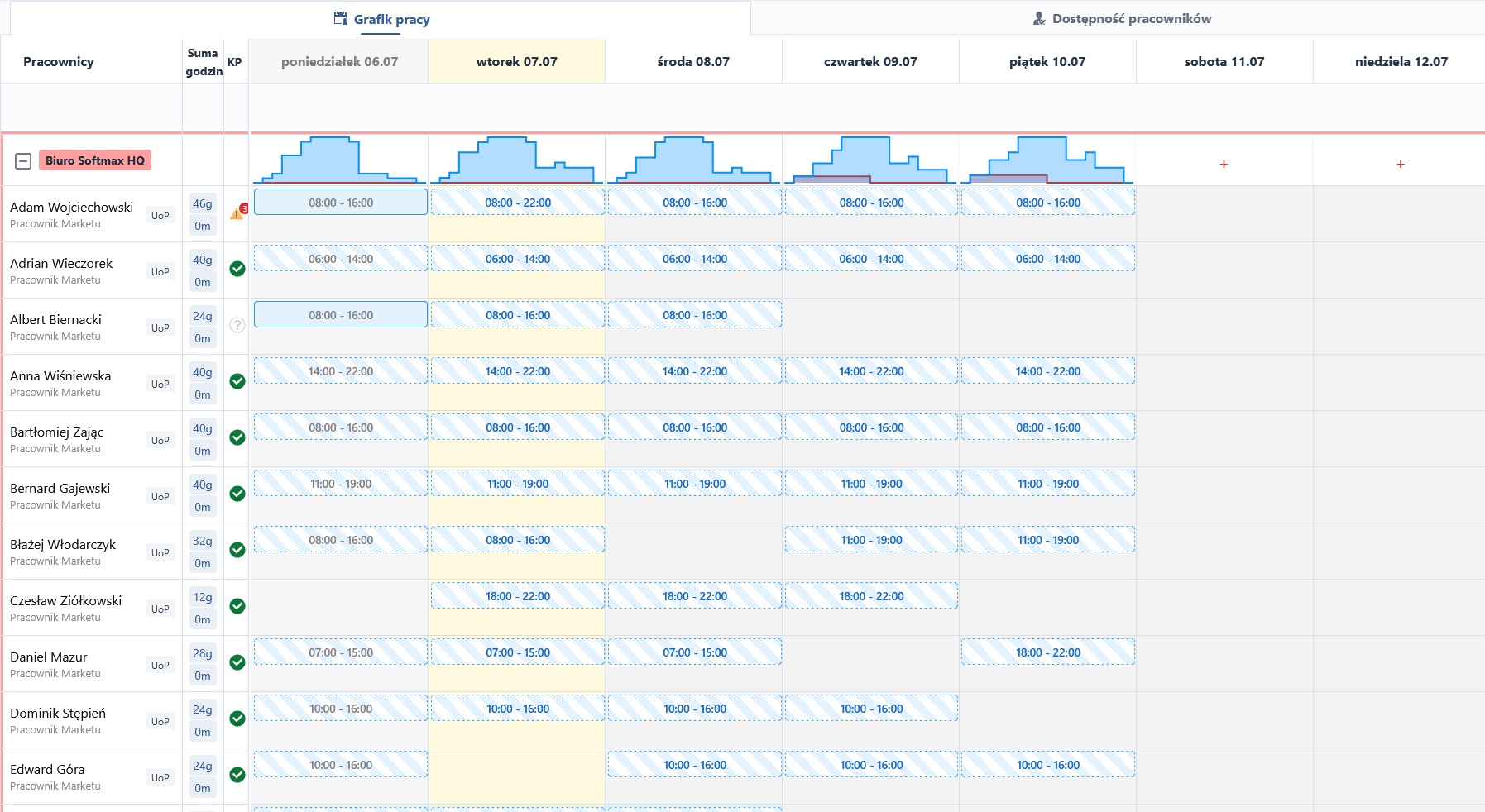The image size is (1485, 812).
Task: Click the plus icon under niedziela 12.07
Action: tap(1401, 165)
